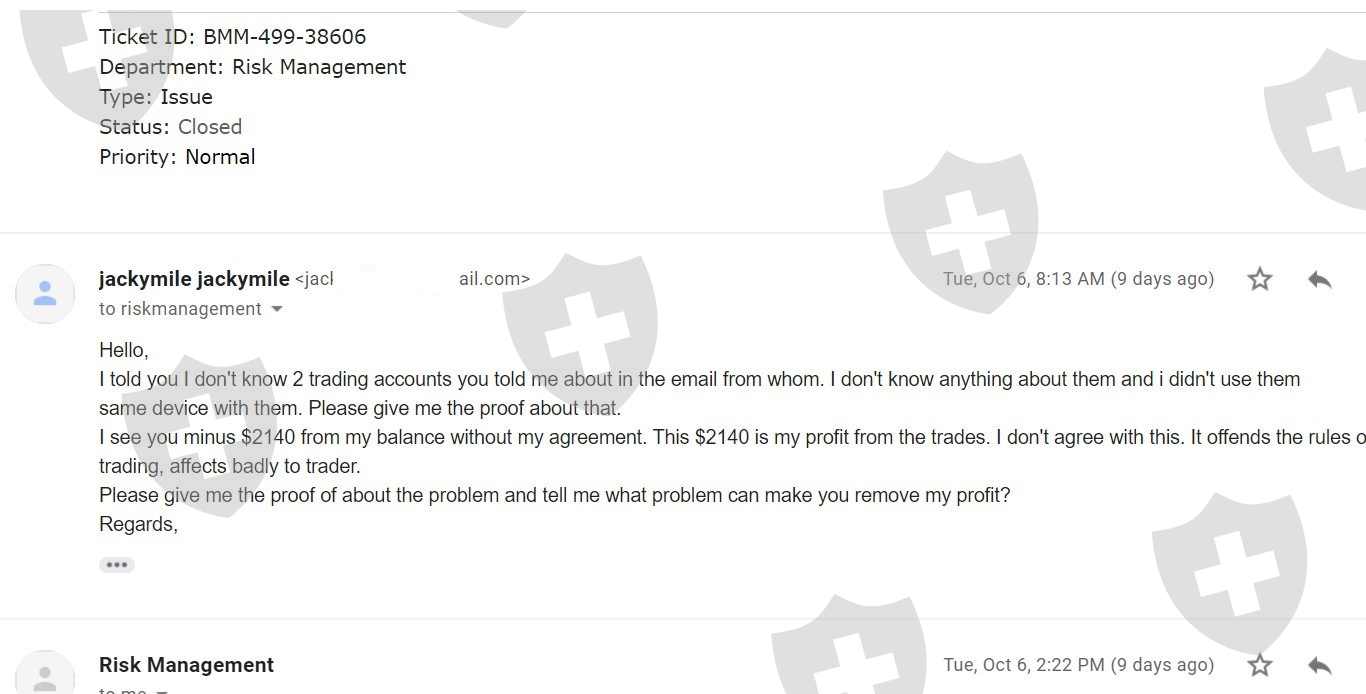1366x694 pixels.
Task: Click the Ticket ID BMM-499-38606 line
Action: point(232,37)
